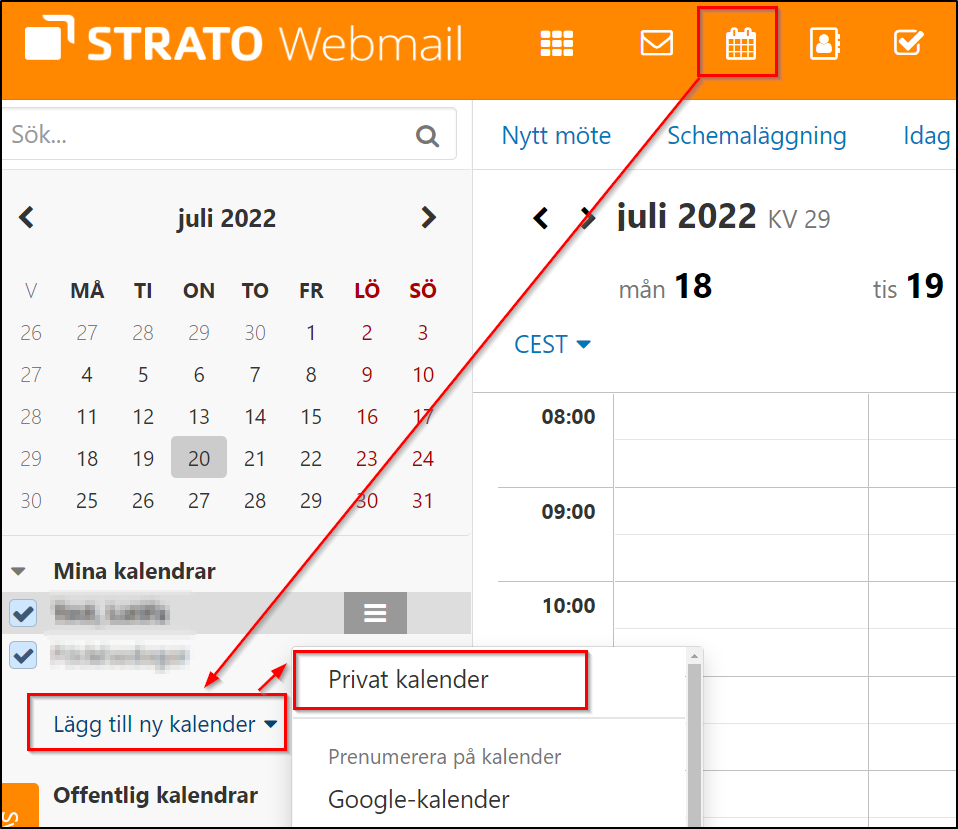The image size is (958, 829).
Task: Select July 18 in the mini calendar
Action: pyautogui.click(x=87, y=458)
